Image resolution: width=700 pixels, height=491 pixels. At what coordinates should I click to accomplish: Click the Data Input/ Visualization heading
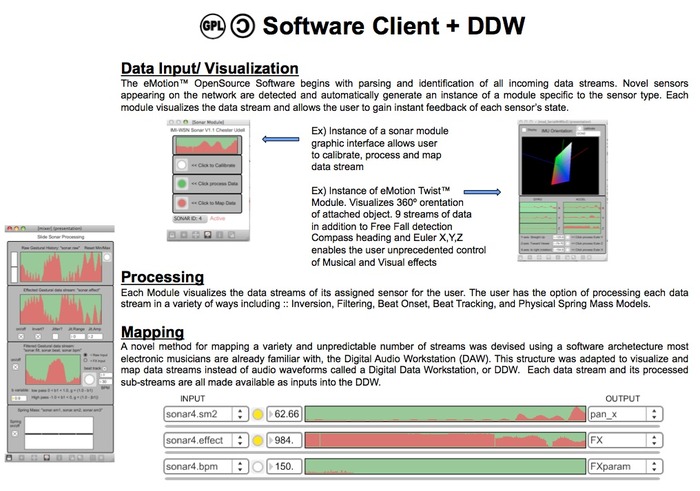[210, 68]
